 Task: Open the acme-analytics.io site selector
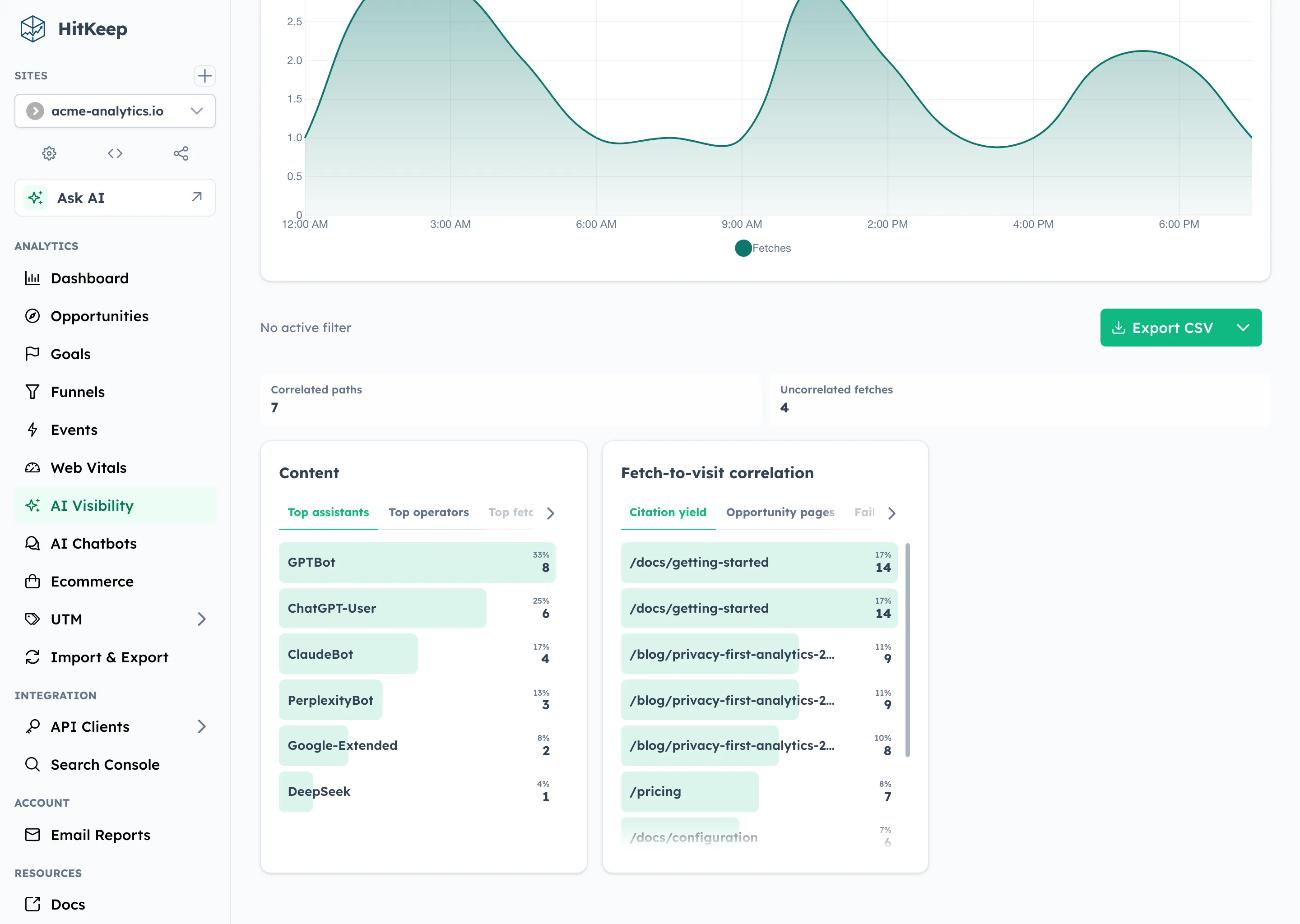coord(115,111)
